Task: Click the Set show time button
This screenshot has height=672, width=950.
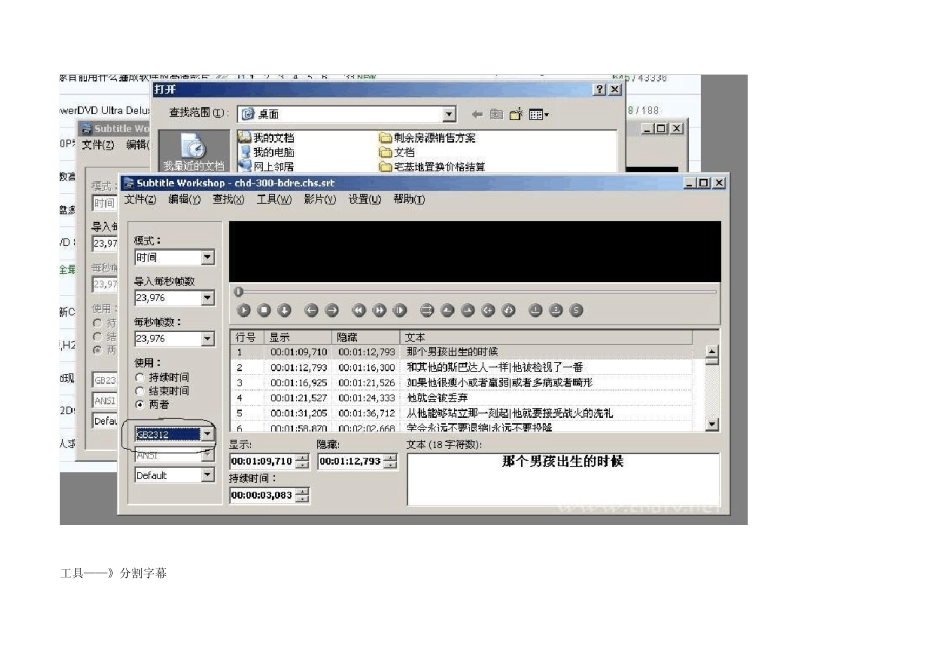Action: (x=447, y=310)
